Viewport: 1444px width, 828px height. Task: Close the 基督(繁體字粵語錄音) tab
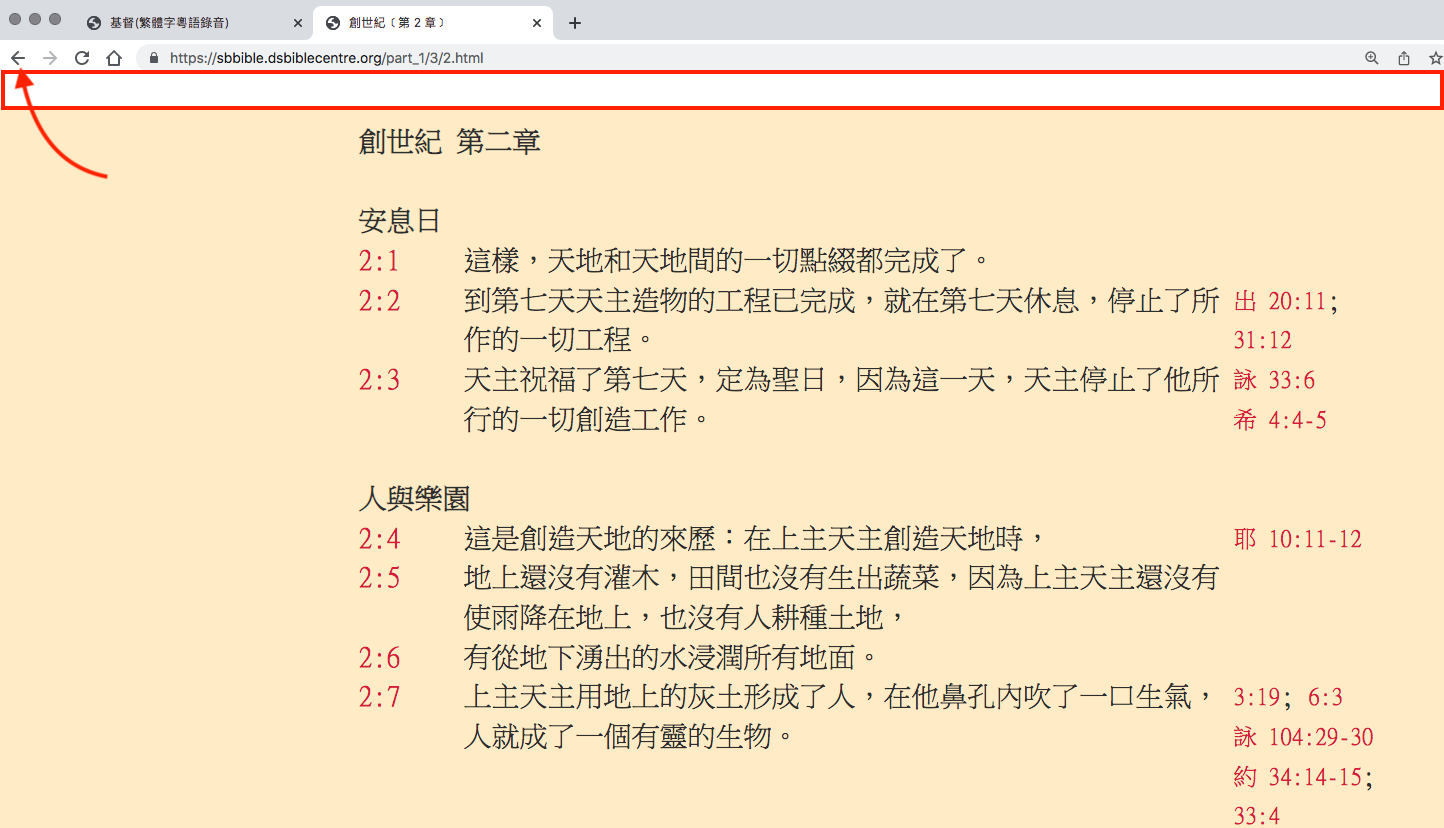pos(297,22)
